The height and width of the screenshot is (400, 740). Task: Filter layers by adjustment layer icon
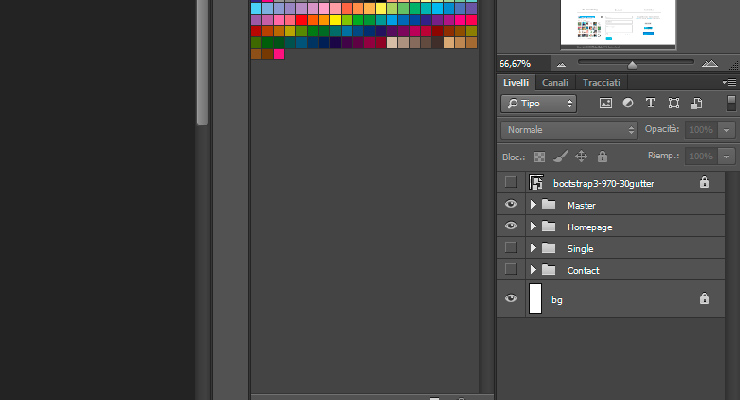pos(628,103)
